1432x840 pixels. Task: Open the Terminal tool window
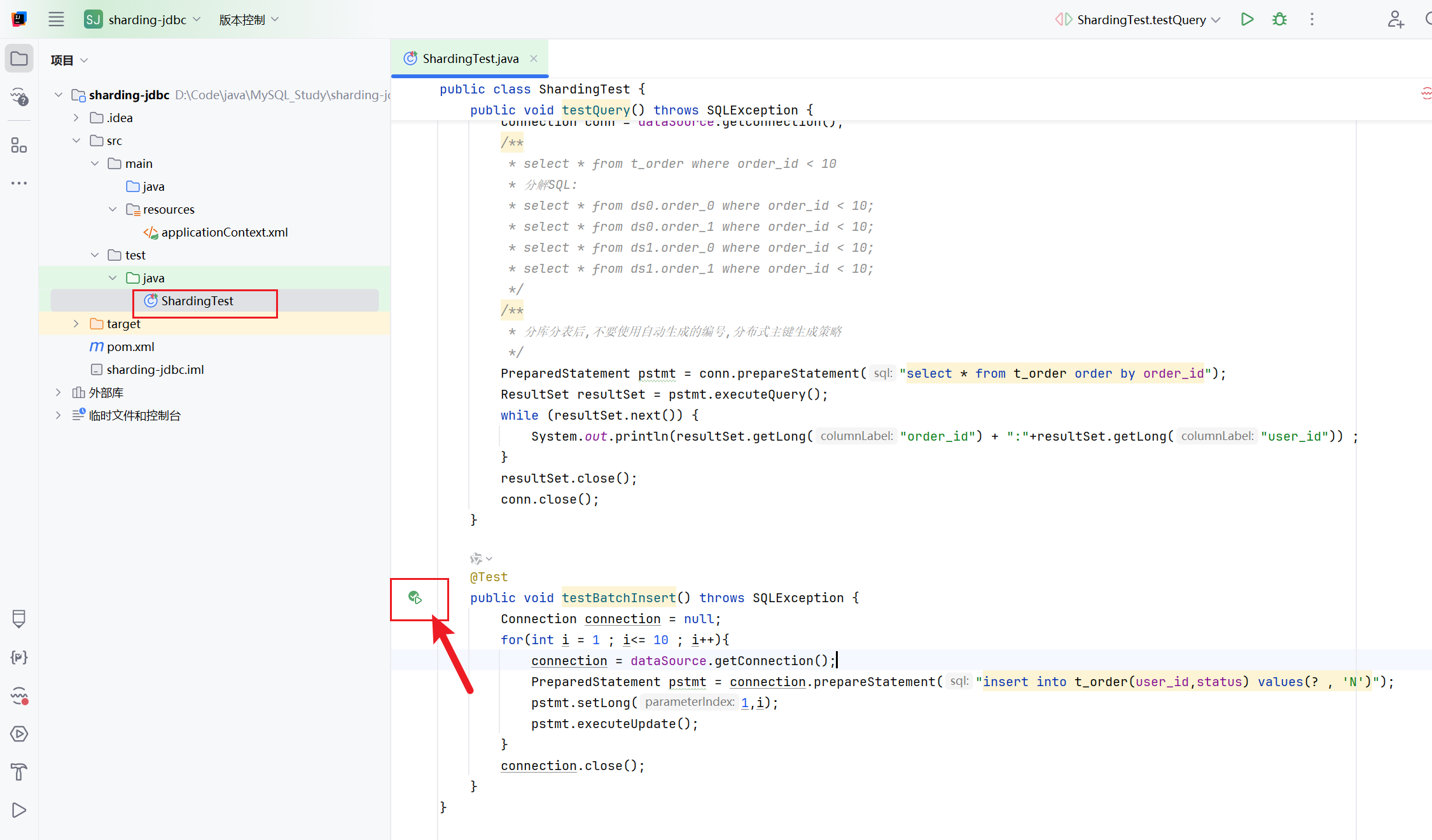click(x=19, y=657)
